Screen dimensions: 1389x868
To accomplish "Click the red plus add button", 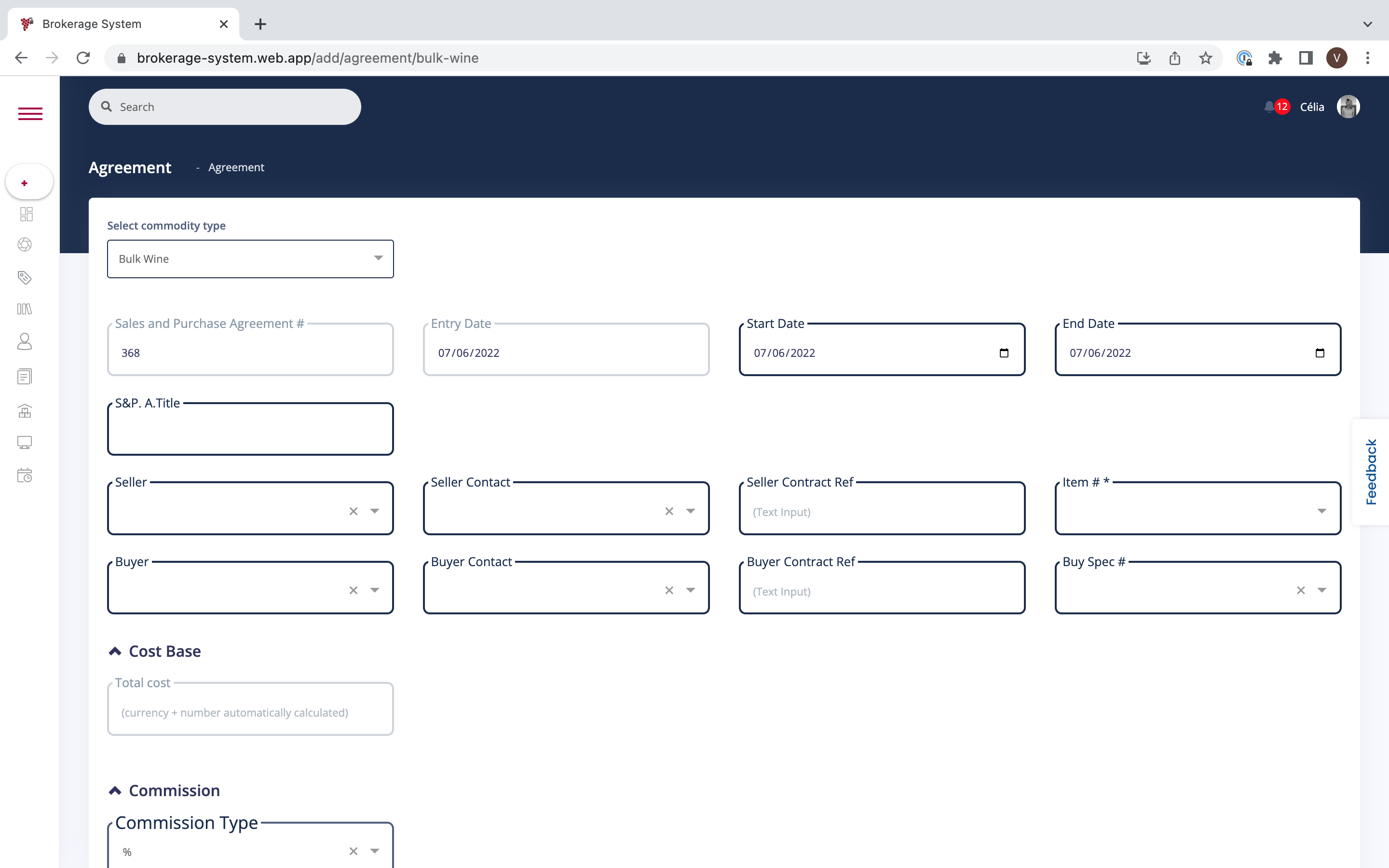I will tap(25, 183).
